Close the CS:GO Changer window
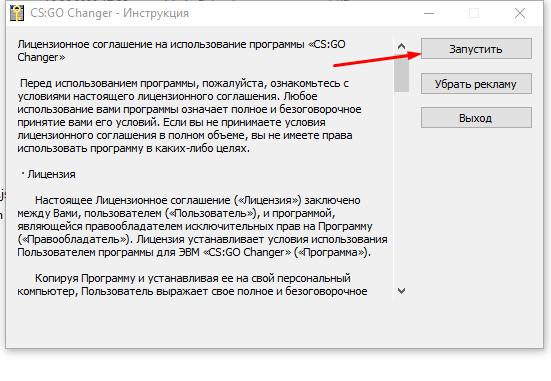This screenshot has width=551, height=381. tap(520, 13)
